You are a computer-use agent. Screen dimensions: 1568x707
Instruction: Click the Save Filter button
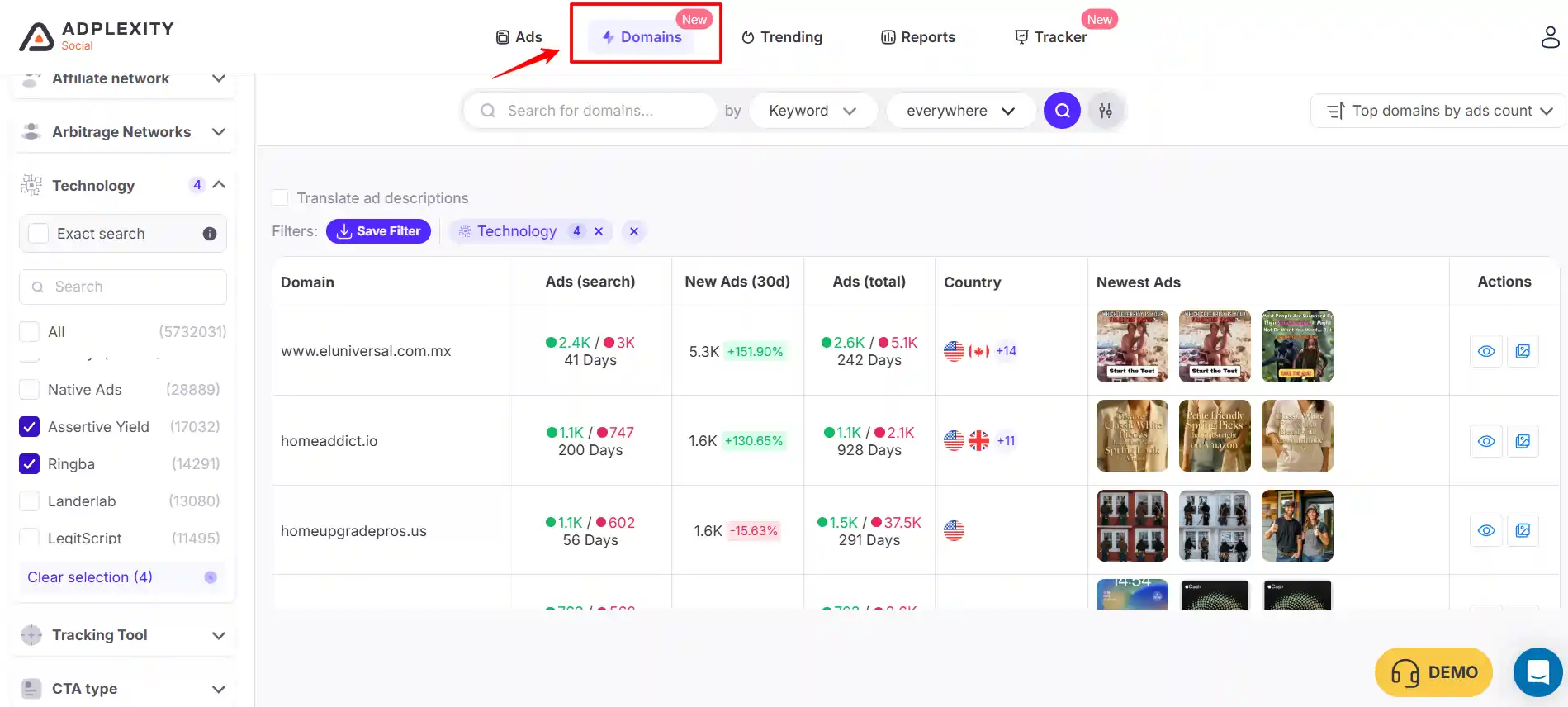point(378,231)
